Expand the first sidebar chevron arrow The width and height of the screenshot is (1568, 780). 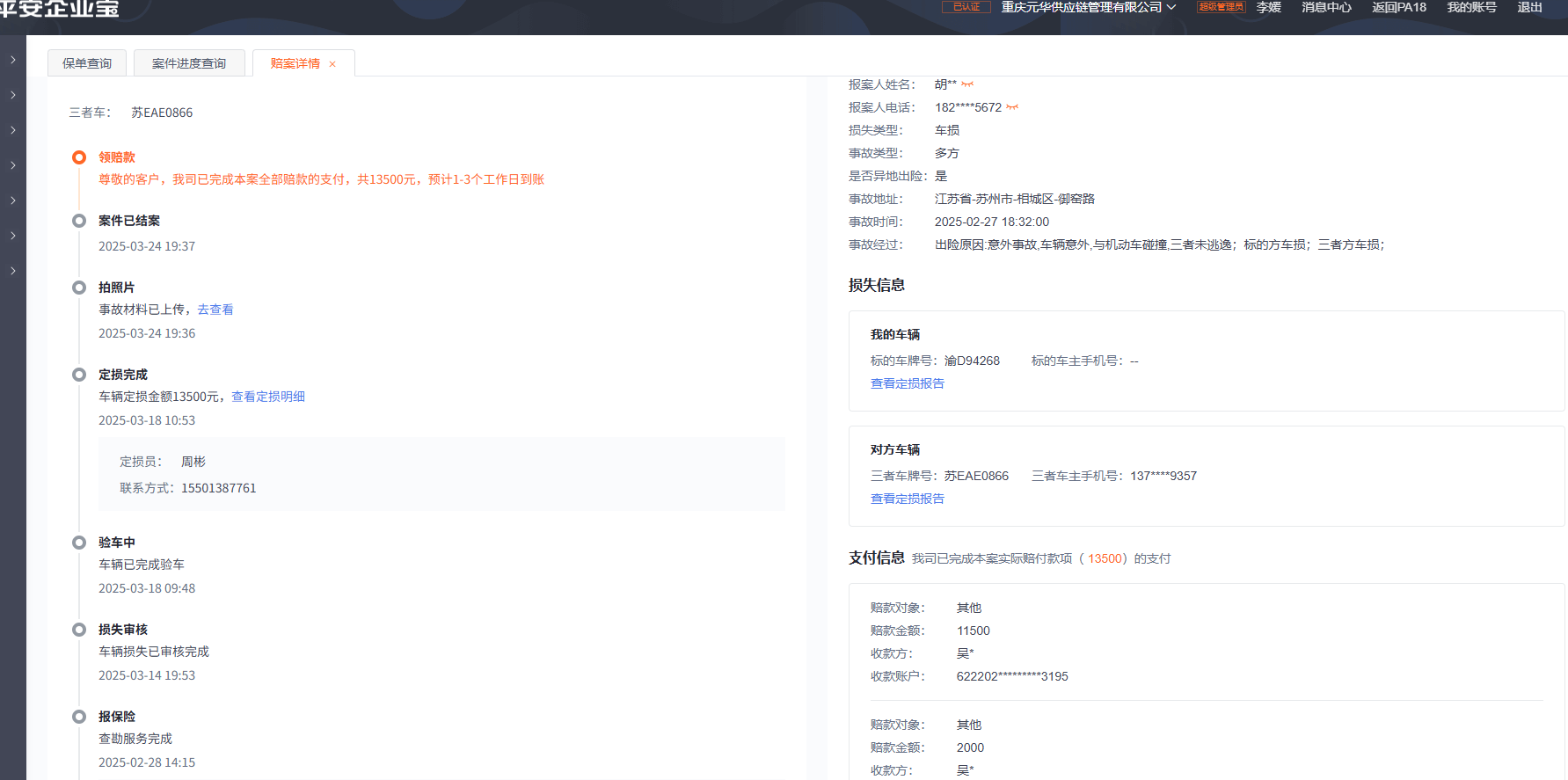13,60
